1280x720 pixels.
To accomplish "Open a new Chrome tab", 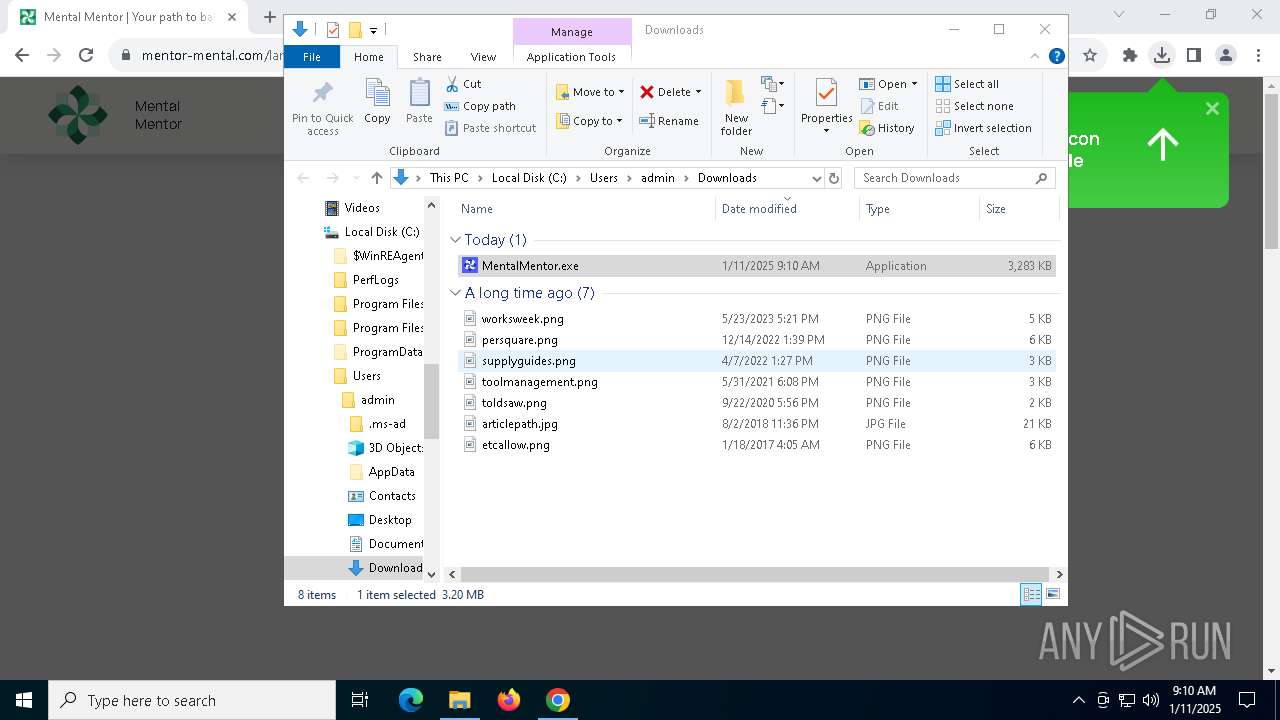I will click(x=269, y=17).
